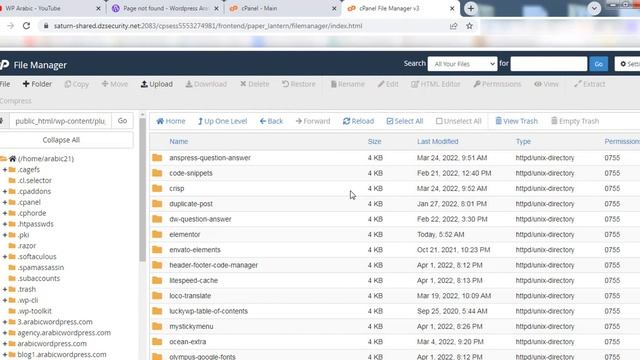This screenshot has height=360, width=640.
Task: Click the Back navigation button
Action: point(271,121)
